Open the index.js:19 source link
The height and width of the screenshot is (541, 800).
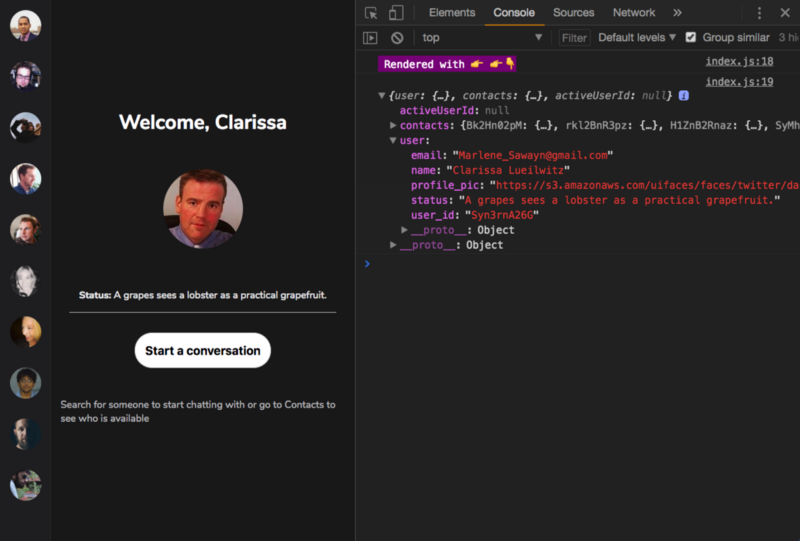(739, 82)
